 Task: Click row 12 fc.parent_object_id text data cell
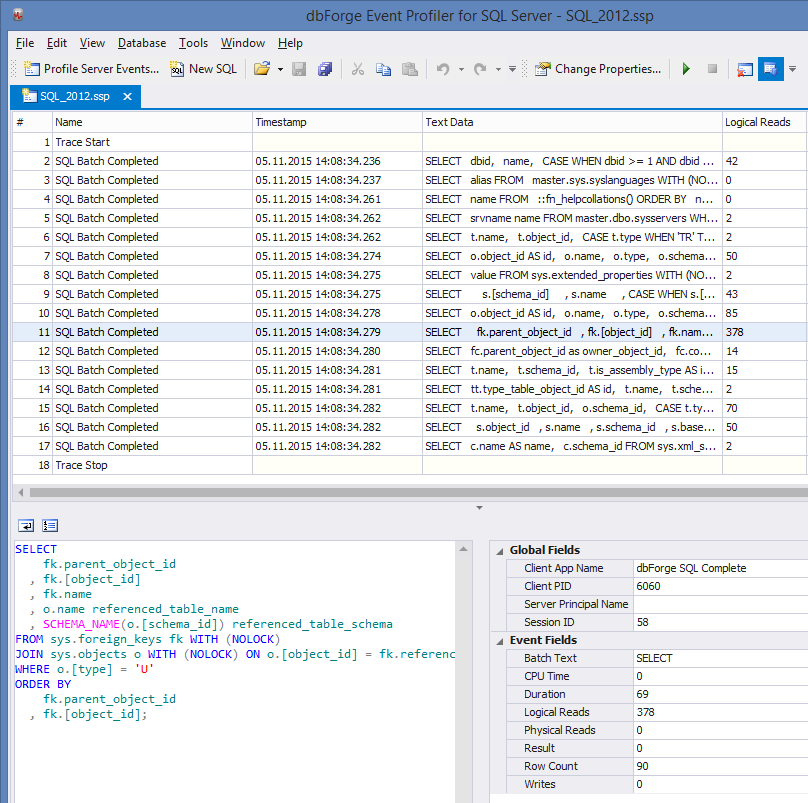[x=572, y=352]
